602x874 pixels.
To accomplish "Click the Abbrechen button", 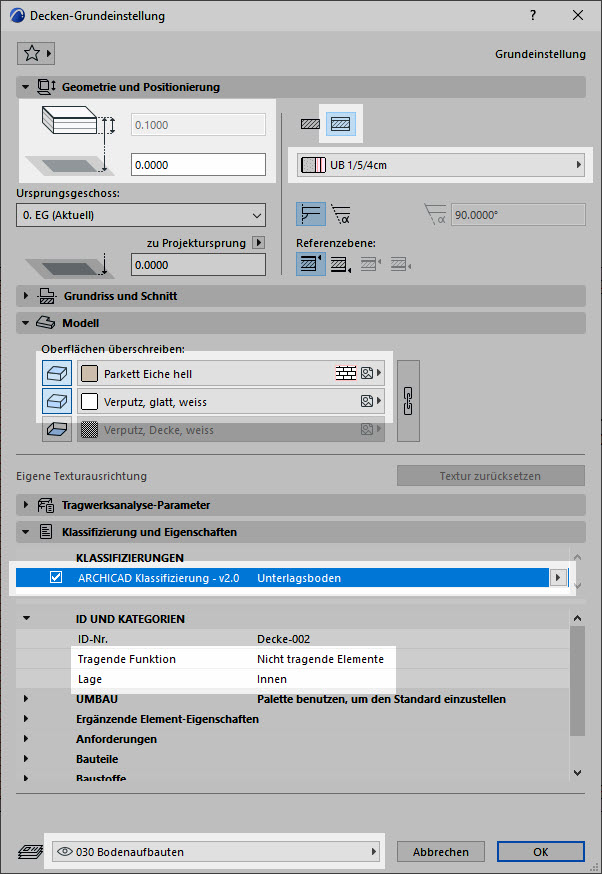I will [440, 852].
